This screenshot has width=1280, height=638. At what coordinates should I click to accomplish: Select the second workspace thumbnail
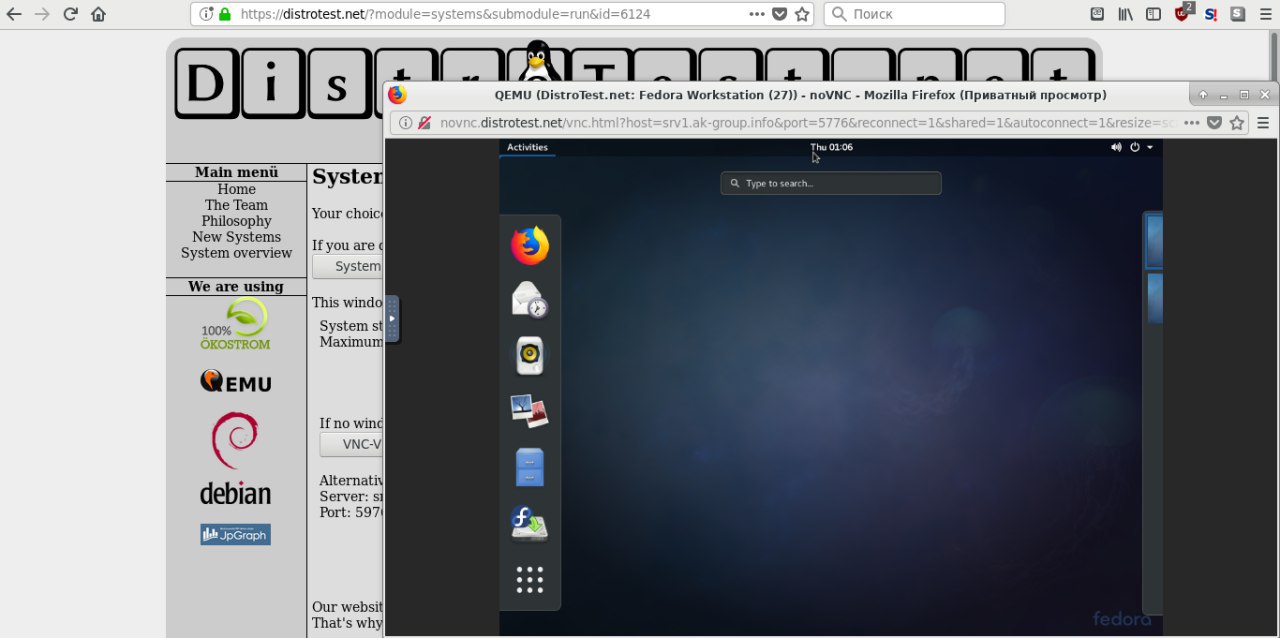point(1154,298)
